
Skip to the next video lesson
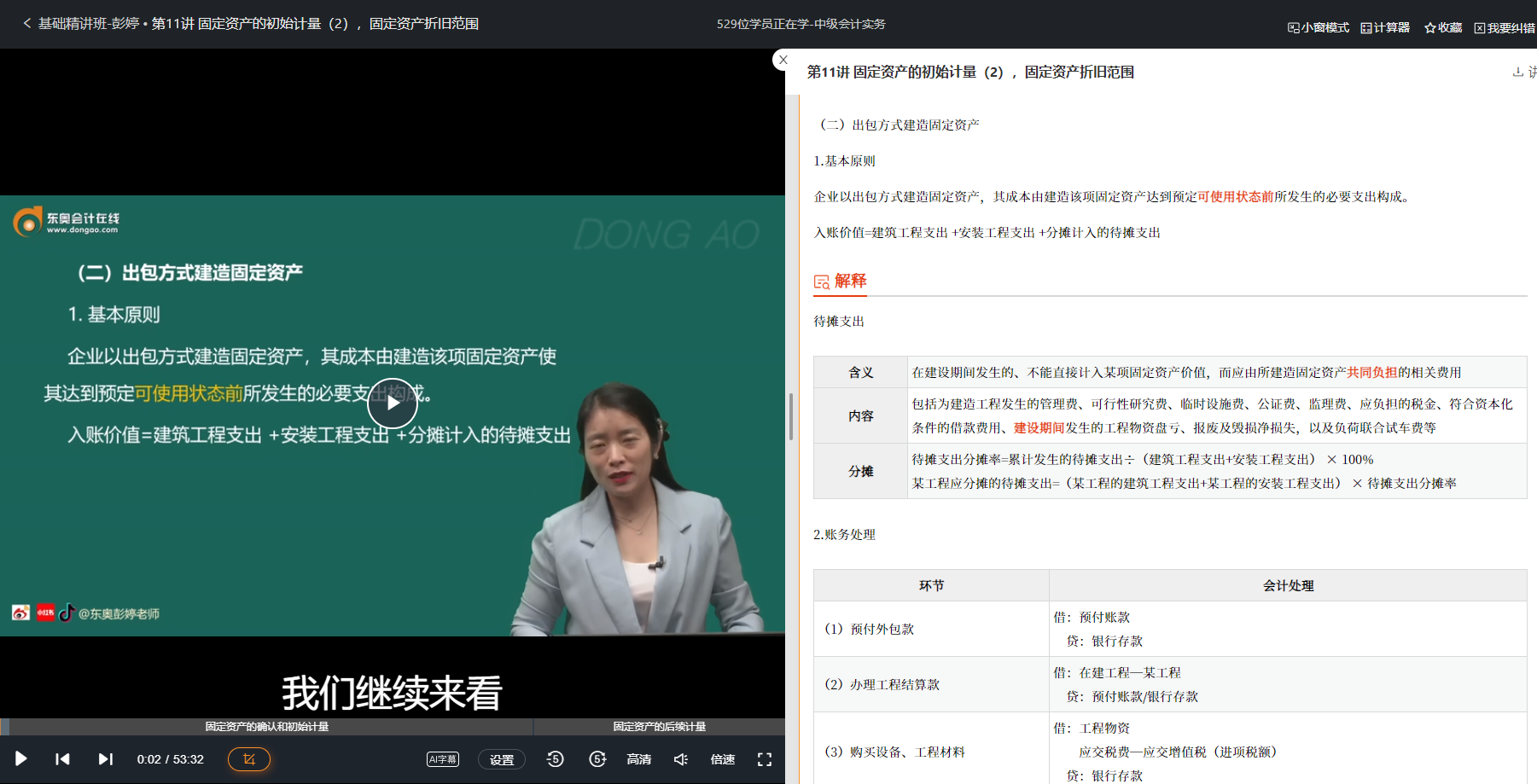coord(105,758)
